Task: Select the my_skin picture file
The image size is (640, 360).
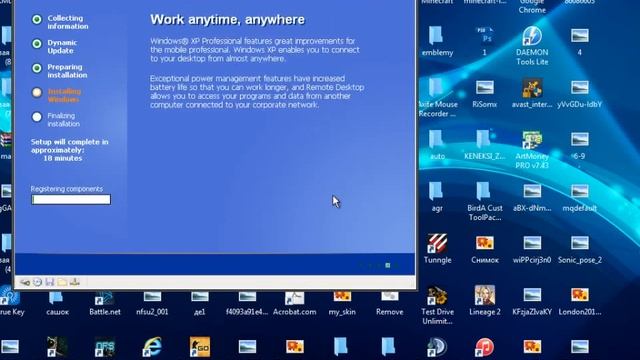Action: pyautogui.click(x=342, y=298)
